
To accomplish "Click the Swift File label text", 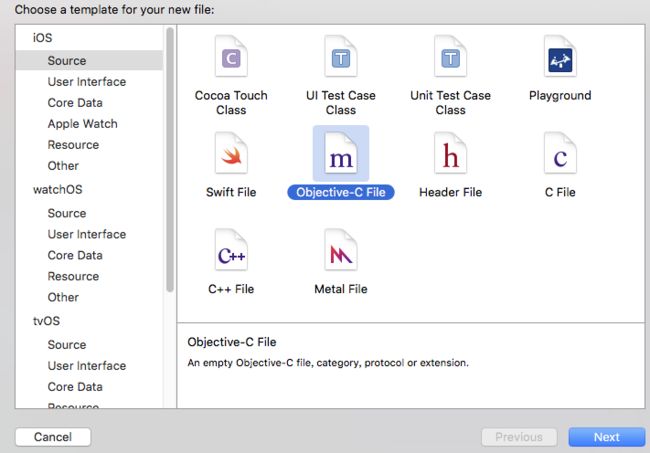I will pos(231,192).
